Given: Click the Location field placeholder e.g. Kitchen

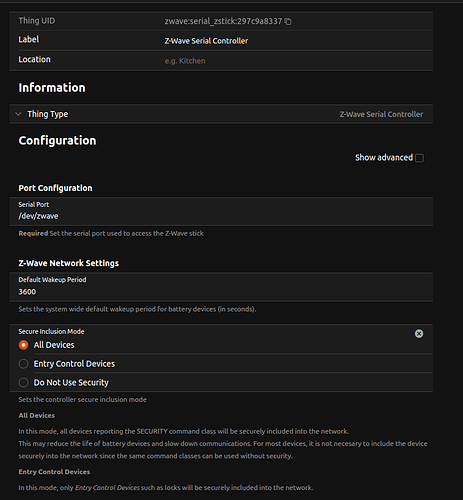Looking at the screenshot, I should tap(185, 61).
